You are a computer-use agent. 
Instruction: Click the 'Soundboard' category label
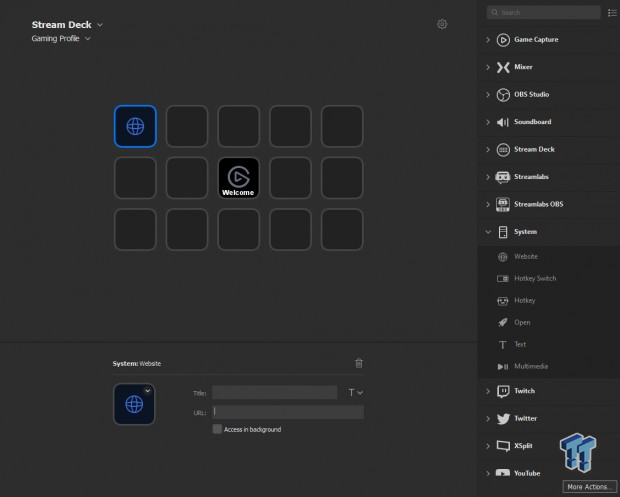533,122
